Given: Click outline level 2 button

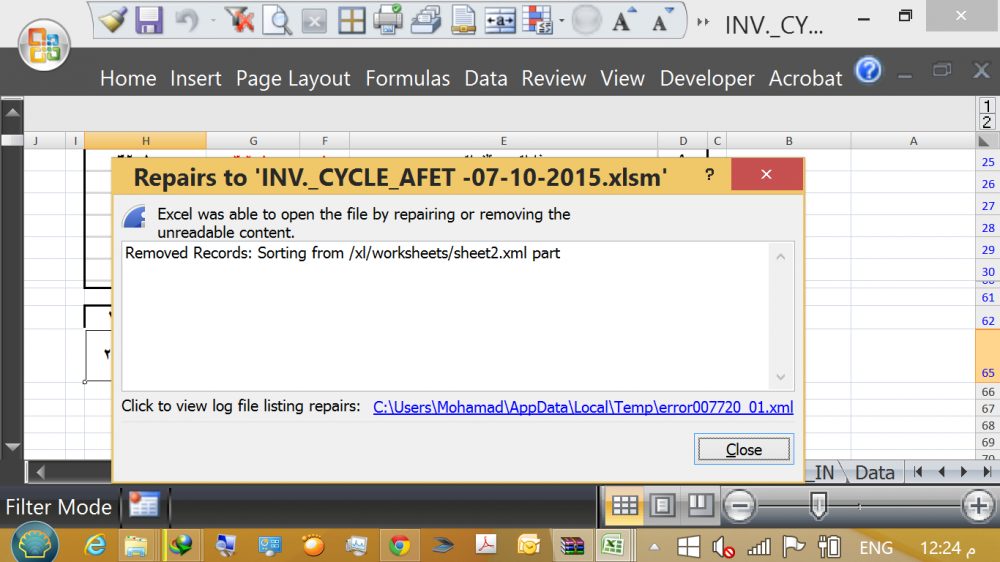Looking at the screenshot, I should coord(987,122).
